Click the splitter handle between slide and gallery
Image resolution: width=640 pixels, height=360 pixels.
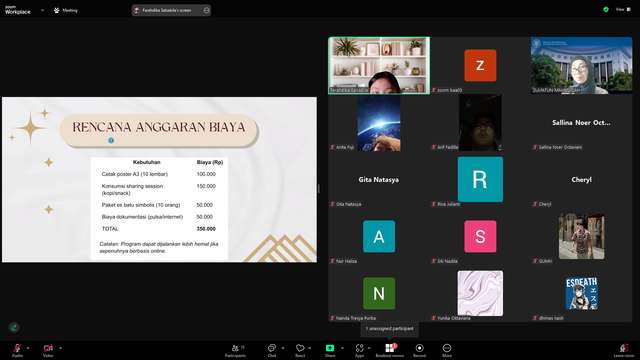coord(319,188)
